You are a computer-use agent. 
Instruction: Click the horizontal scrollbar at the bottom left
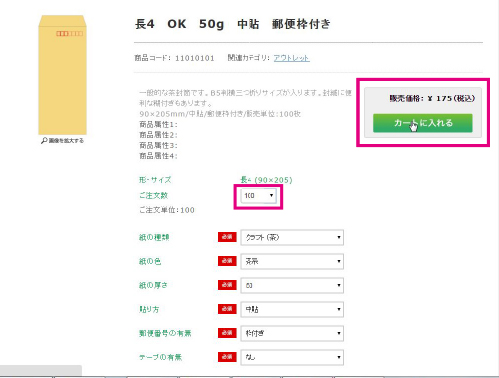(x=41, y=370)
